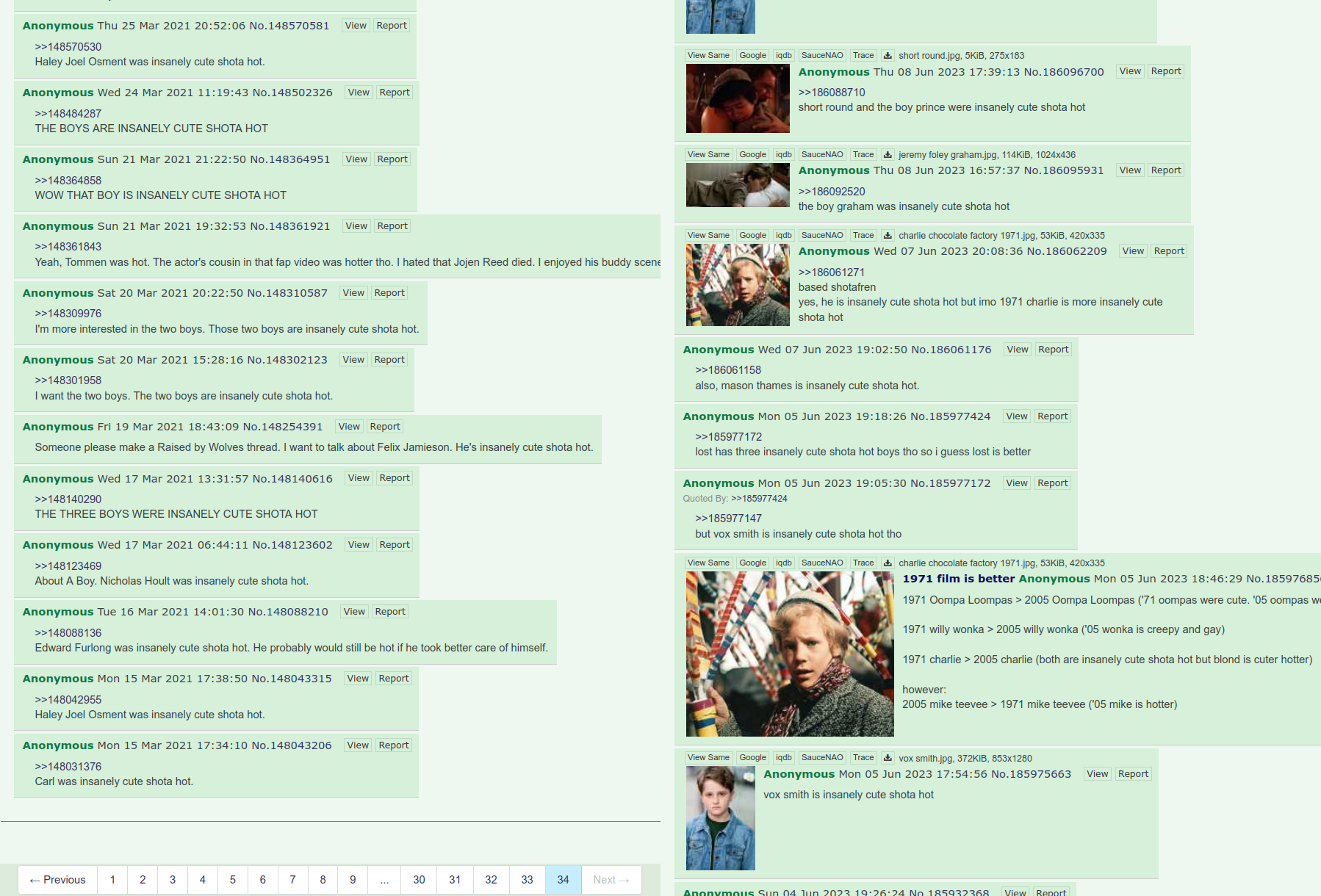Open results page 8
The height and width of the screenshot is (896, 1321).
click(323, 880)
